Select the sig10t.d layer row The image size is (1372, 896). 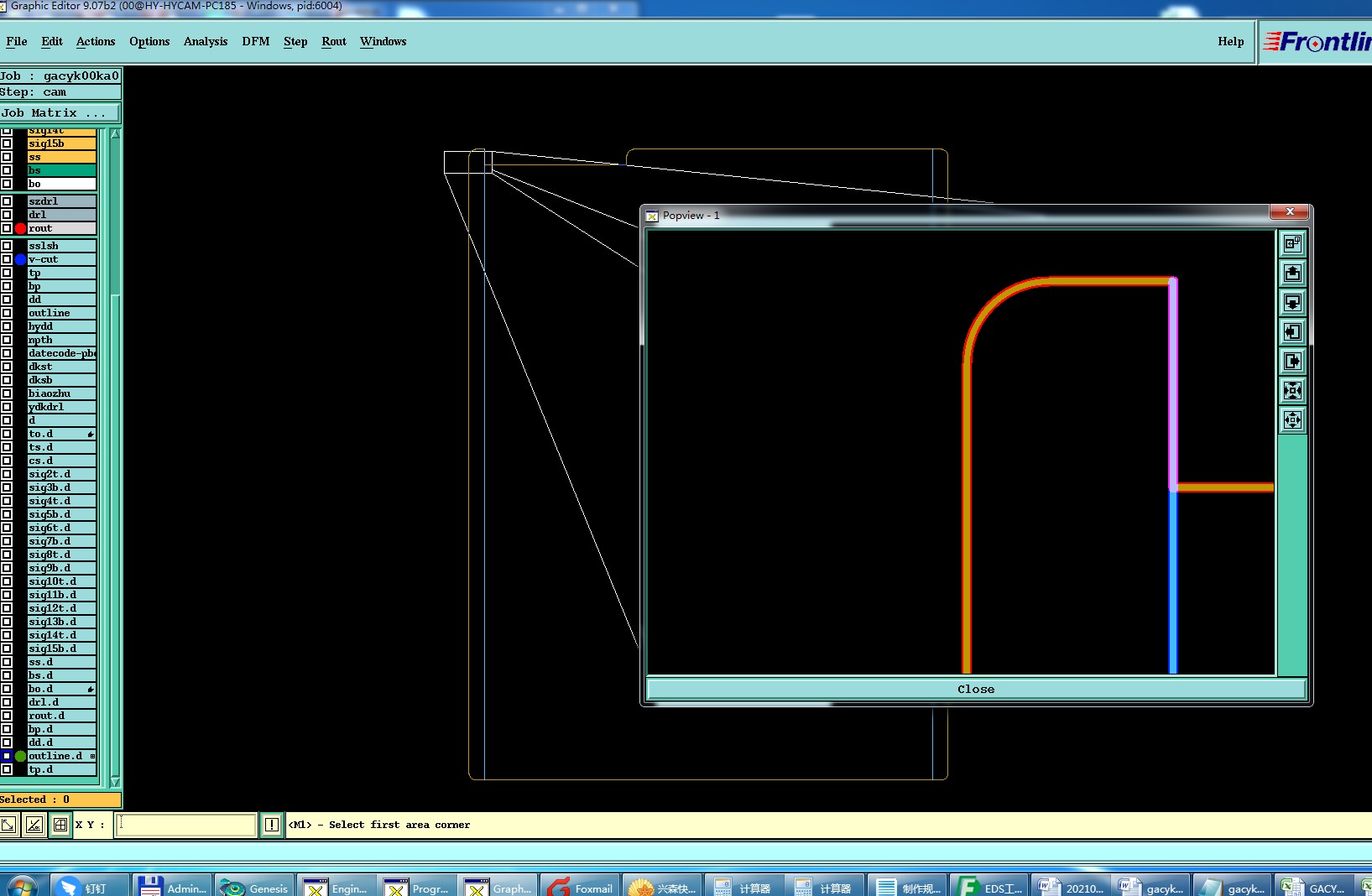pos(62,581)
